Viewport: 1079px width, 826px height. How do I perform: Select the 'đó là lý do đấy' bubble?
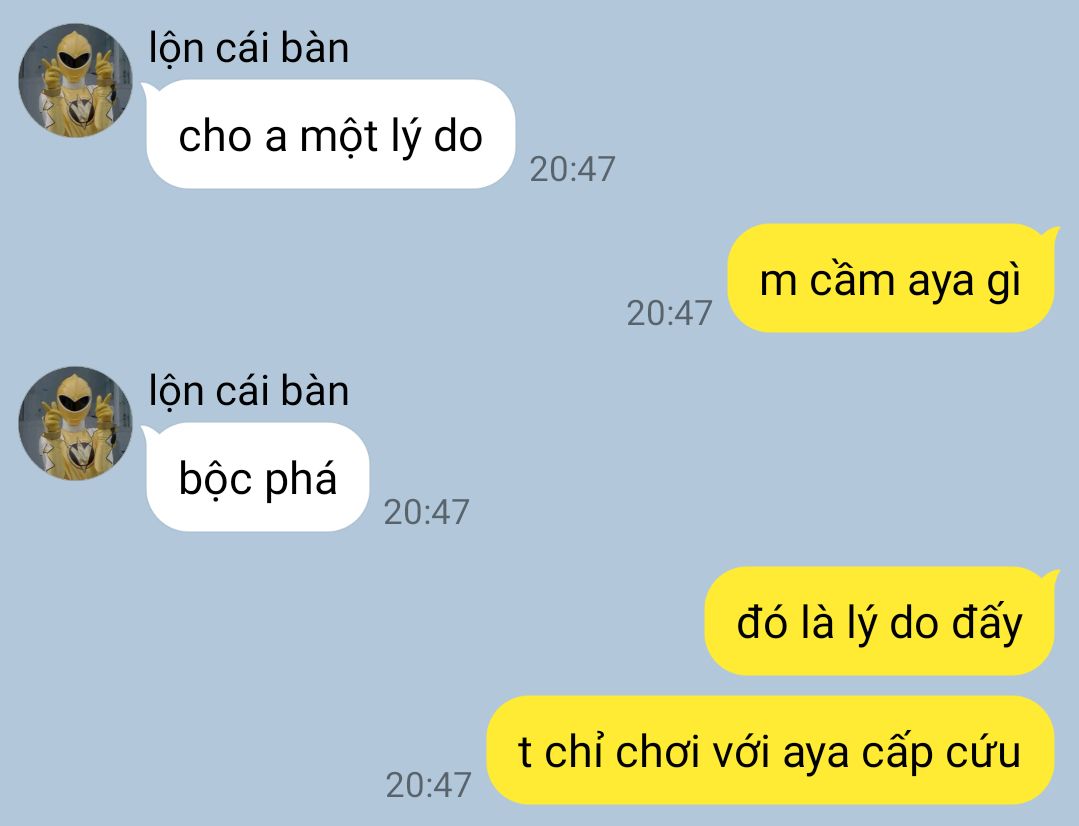pyautogui.click(x=881, y=621)
